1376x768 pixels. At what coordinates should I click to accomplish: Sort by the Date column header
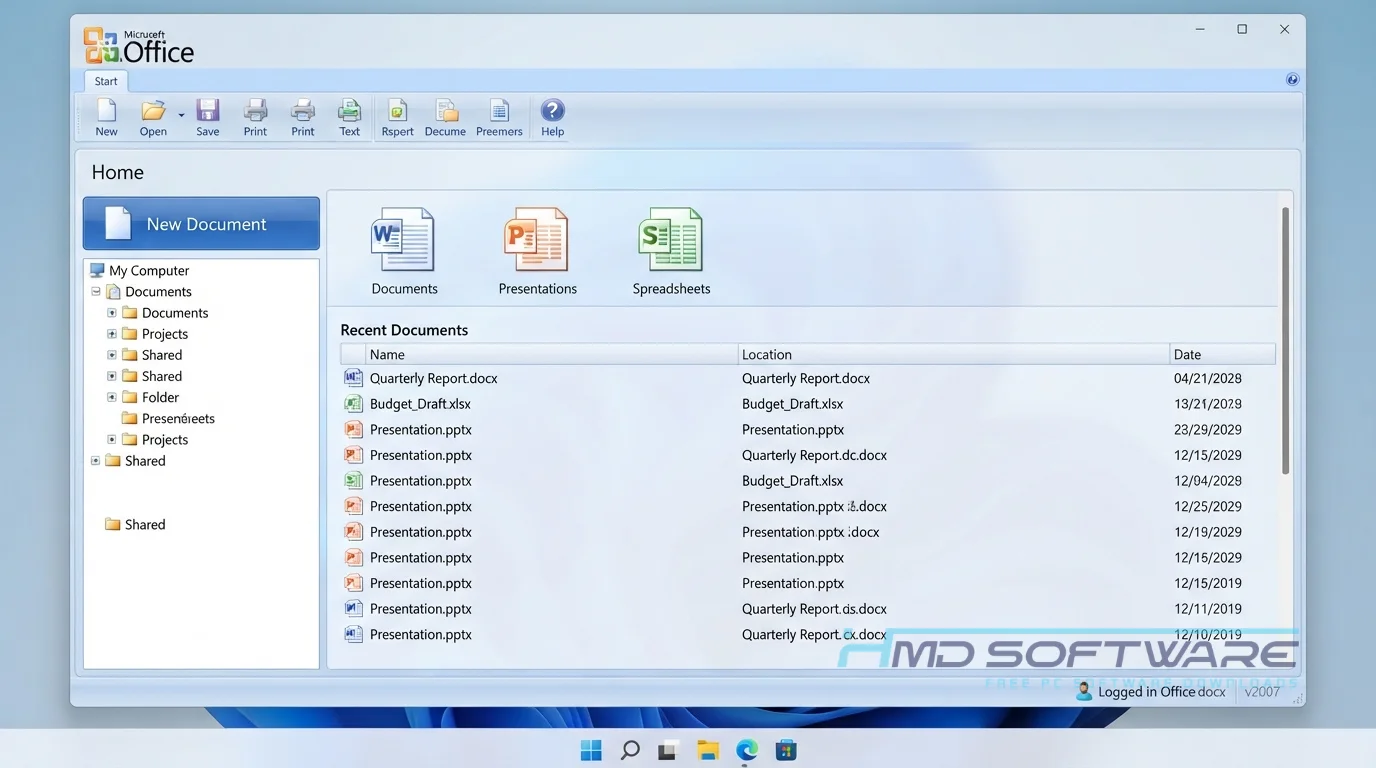[x=1222, y=354]
